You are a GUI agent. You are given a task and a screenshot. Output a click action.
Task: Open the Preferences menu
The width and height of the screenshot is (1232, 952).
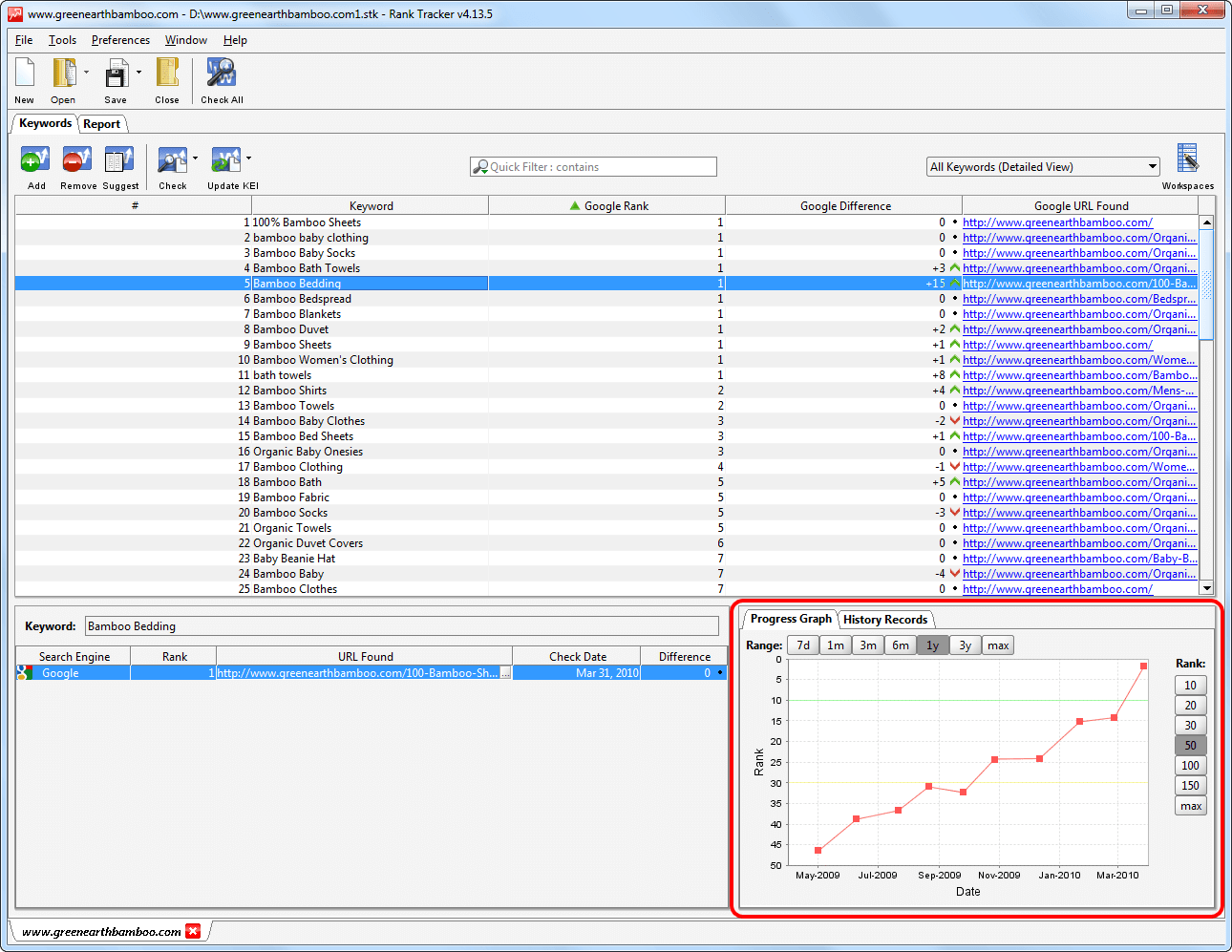coord(120,40)
